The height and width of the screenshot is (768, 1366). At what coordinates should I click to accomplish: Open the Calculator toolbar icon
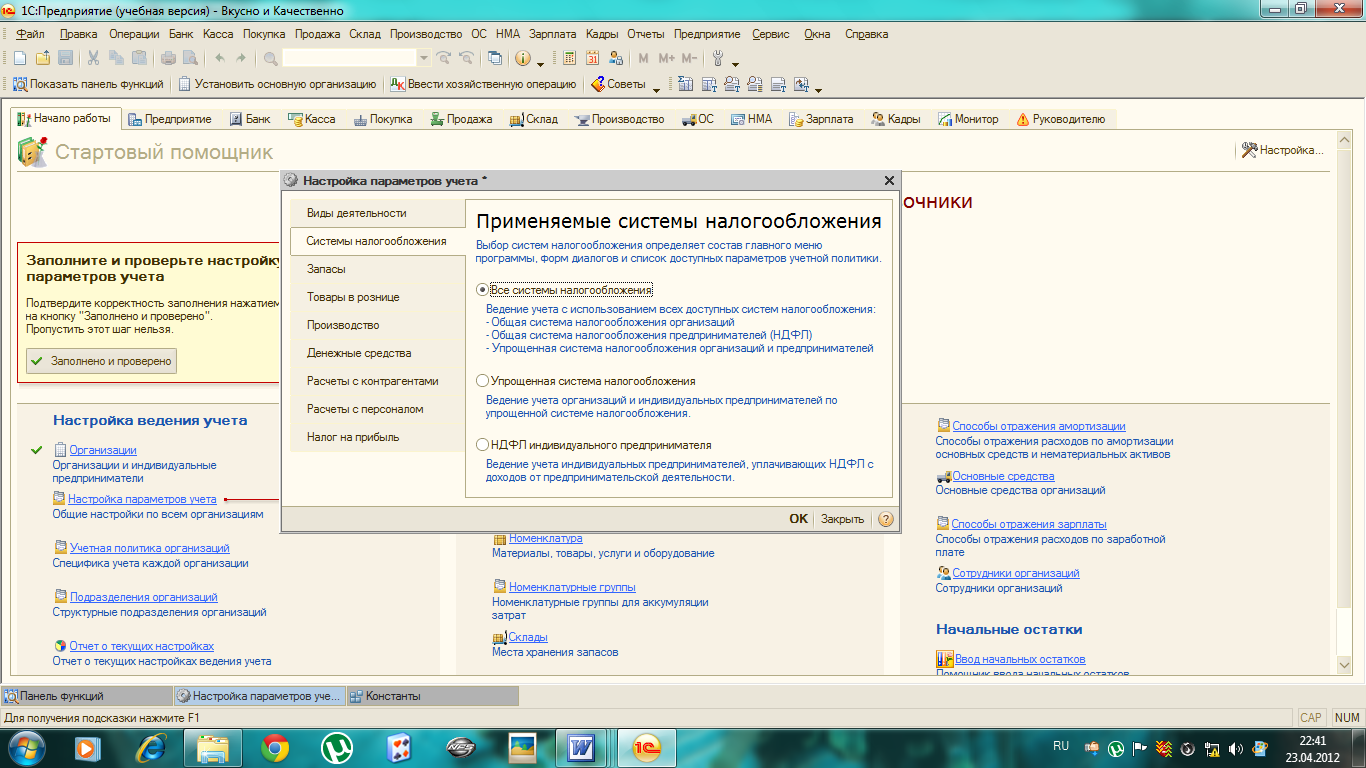point(569,58)
